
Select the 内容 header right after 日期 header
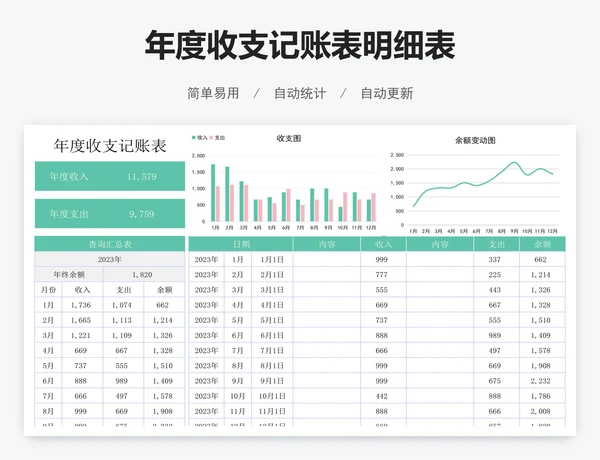tap(327, 244)
